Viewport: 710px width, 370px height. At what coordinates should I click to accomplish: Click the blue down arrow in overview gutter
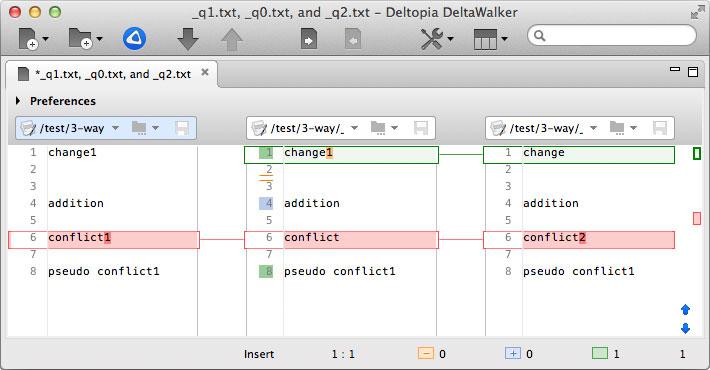point(686,328)
